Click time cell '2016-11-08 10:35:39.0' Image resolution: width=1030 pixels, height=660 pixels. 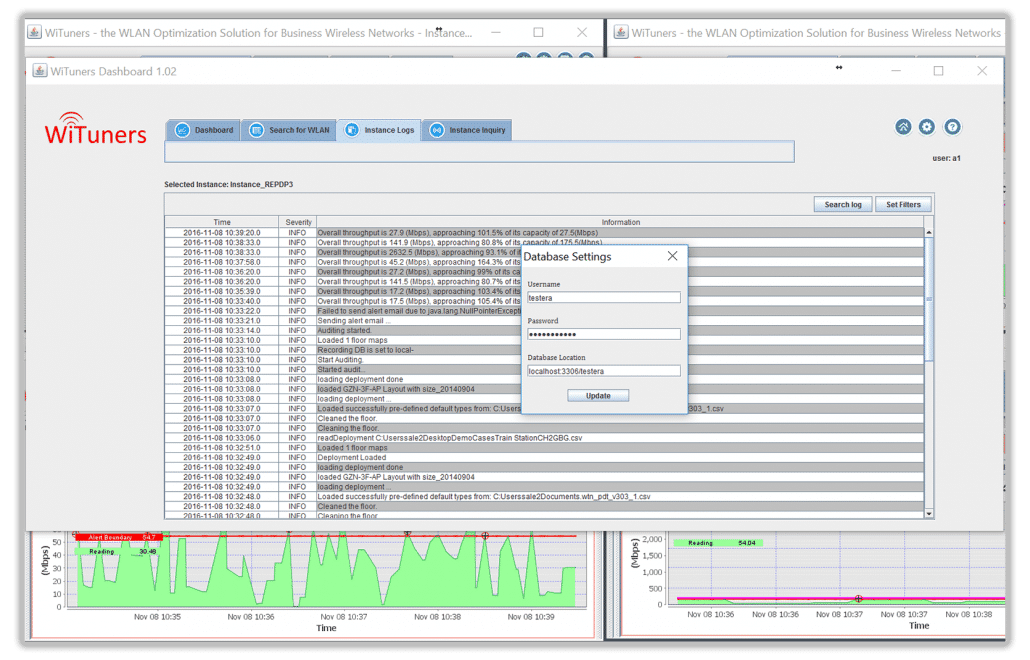pyautogui.click(x=221, y=291)
